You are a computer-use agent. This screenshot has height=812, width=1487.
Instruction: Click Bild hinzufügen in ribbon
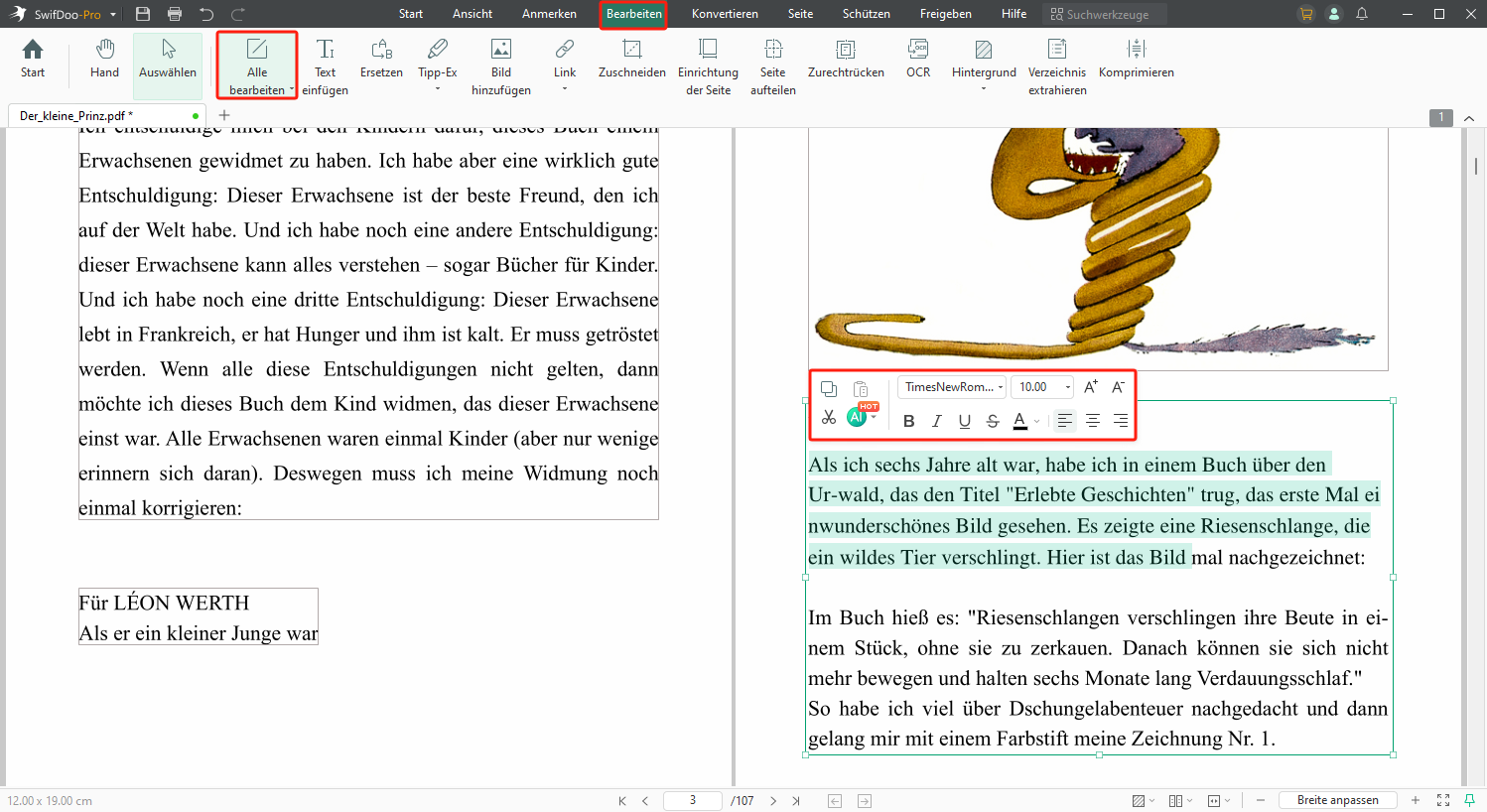(x=501, y=67)
